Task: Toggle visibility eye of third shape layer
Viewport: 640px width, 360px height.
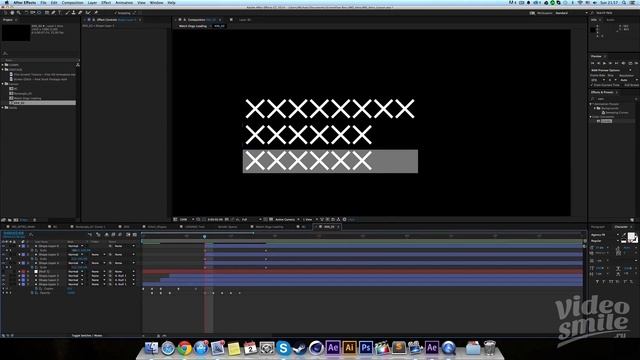Action: 4,263
